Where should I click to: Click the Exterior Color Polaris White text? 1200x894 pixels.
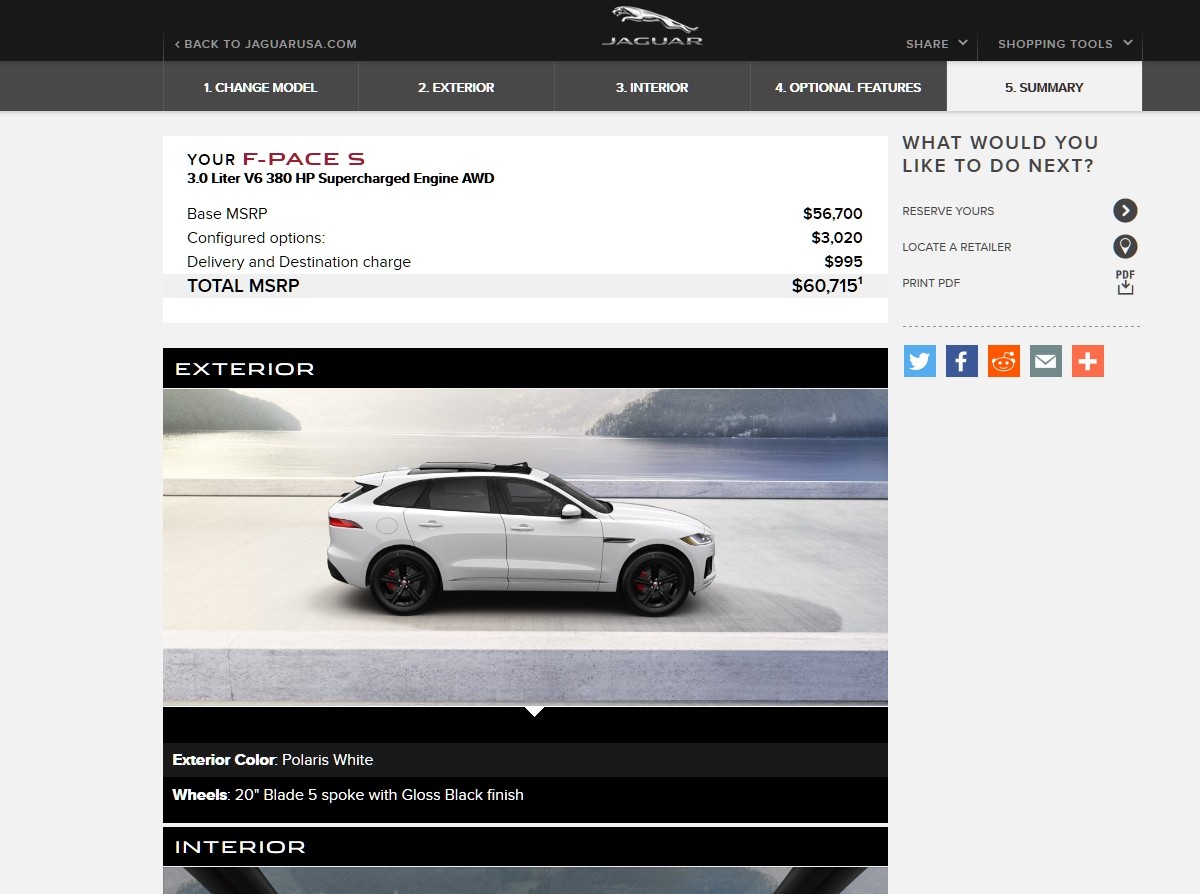click(273, 760)
